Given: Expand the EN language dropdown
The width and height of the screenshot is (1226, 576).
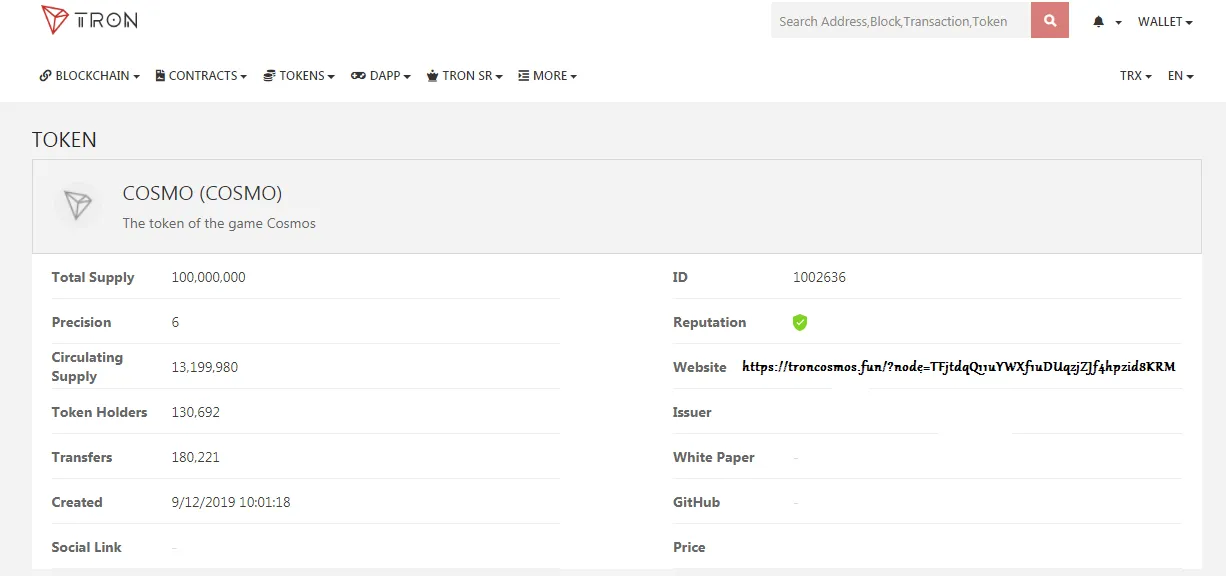Looking at the screenshot, I should coord(1181,76).
